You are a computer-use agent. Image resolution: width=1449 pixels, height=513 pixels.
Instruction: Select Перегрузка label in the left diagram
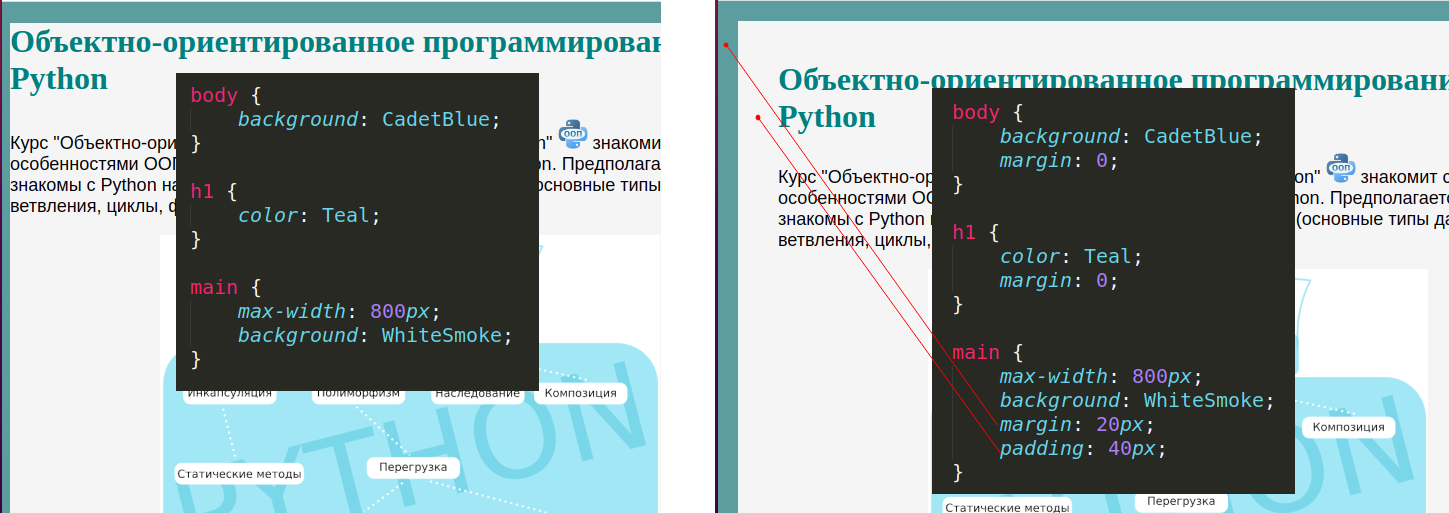coord(413,467)
